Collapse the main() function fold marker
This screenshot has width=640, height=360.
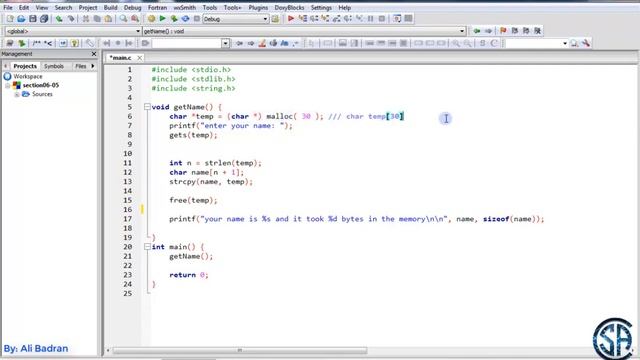(x=147, y=247)
